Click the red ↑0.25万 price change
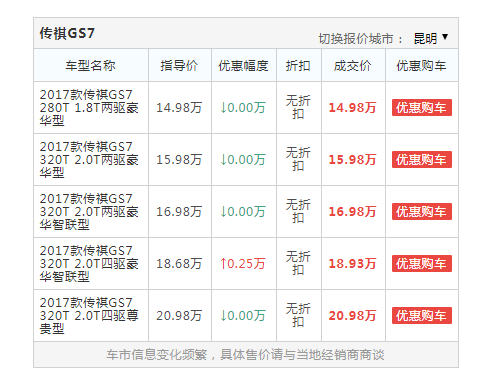Screen dimensions: 487x381 point(243,263)
